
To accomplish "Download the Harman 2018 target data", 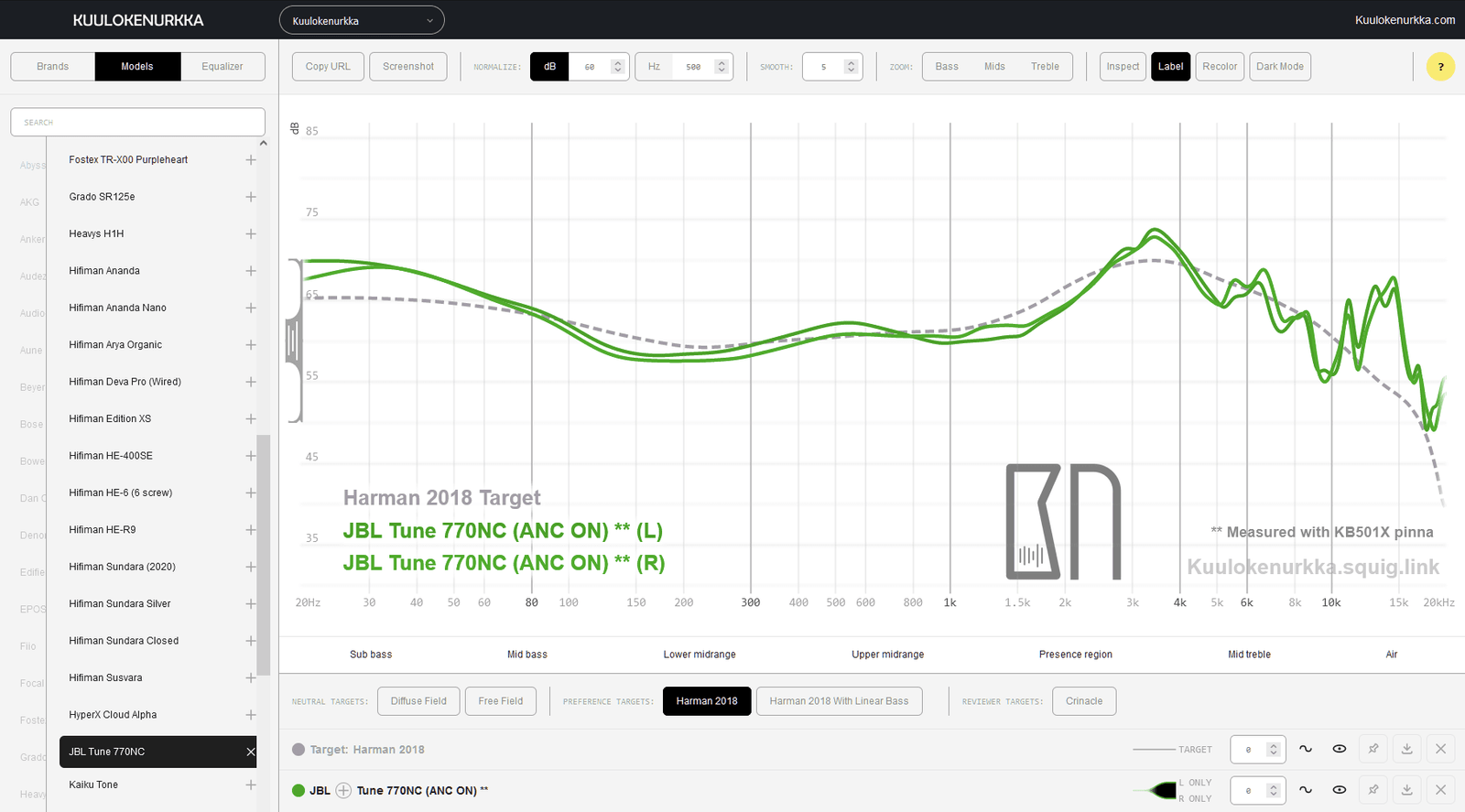I will tap(1406, 749).
